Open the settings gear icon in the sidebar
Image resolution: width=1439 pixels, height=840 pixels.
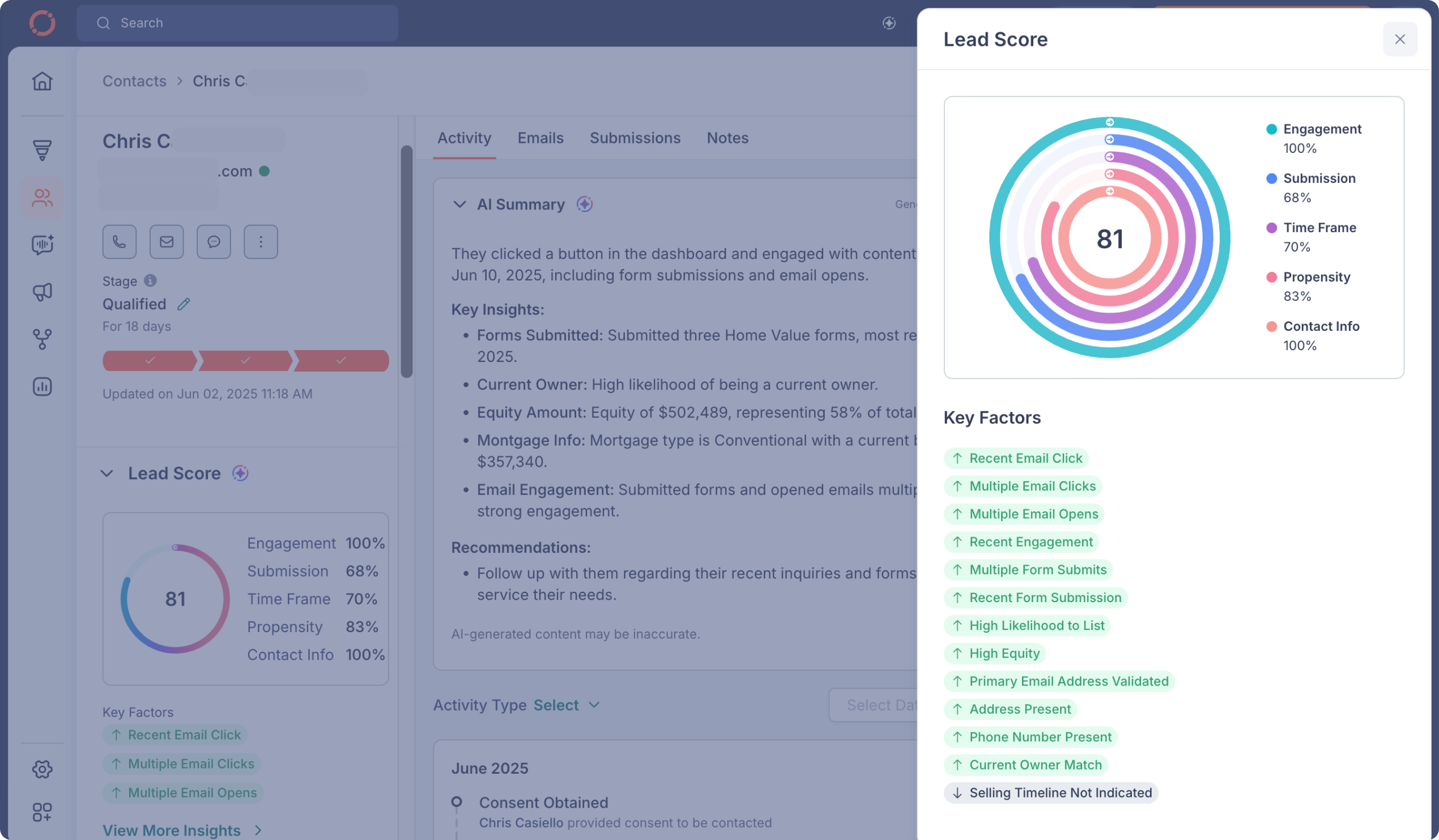pos(42,769)
